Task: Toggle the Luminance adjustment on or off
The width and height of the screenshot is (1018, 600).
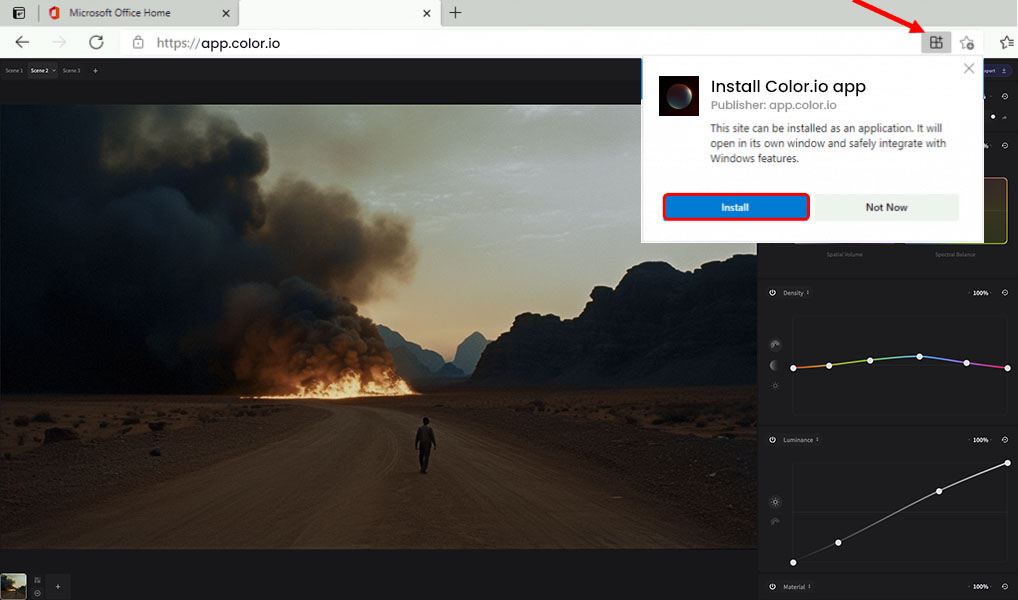Action: coord(772,439)
